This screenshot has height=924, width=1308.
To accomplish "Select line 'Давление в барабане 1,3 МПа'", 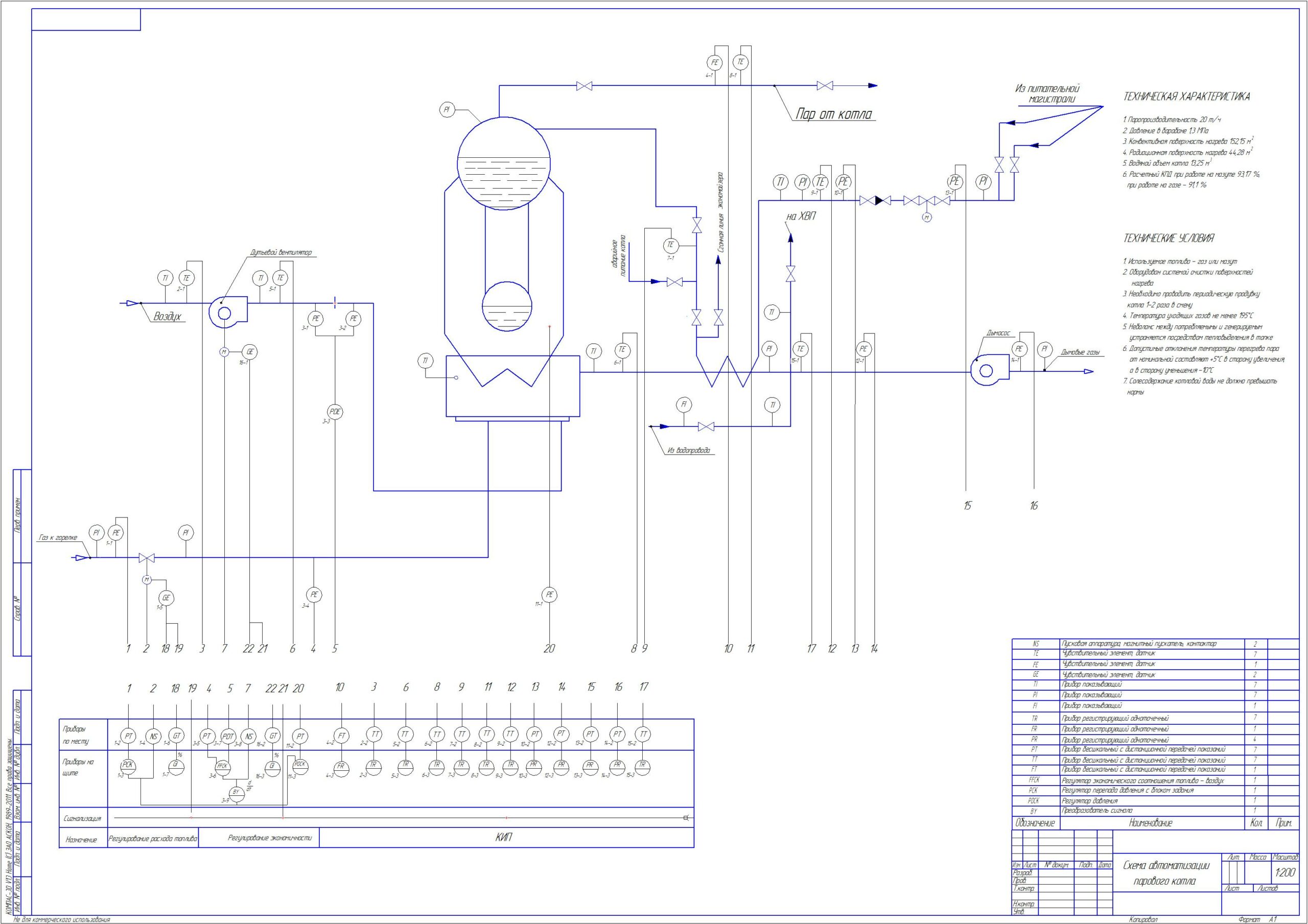I will pos(1165,130).
